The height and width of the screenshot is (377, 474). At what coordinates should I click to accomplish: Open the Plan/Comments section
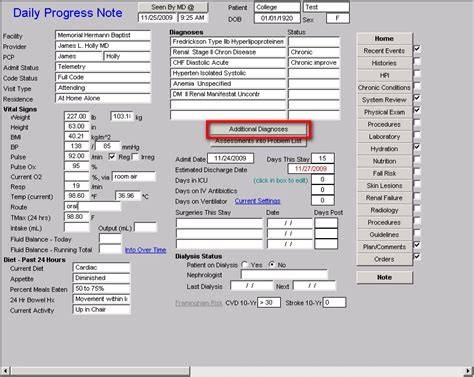[x=384, y=247]
